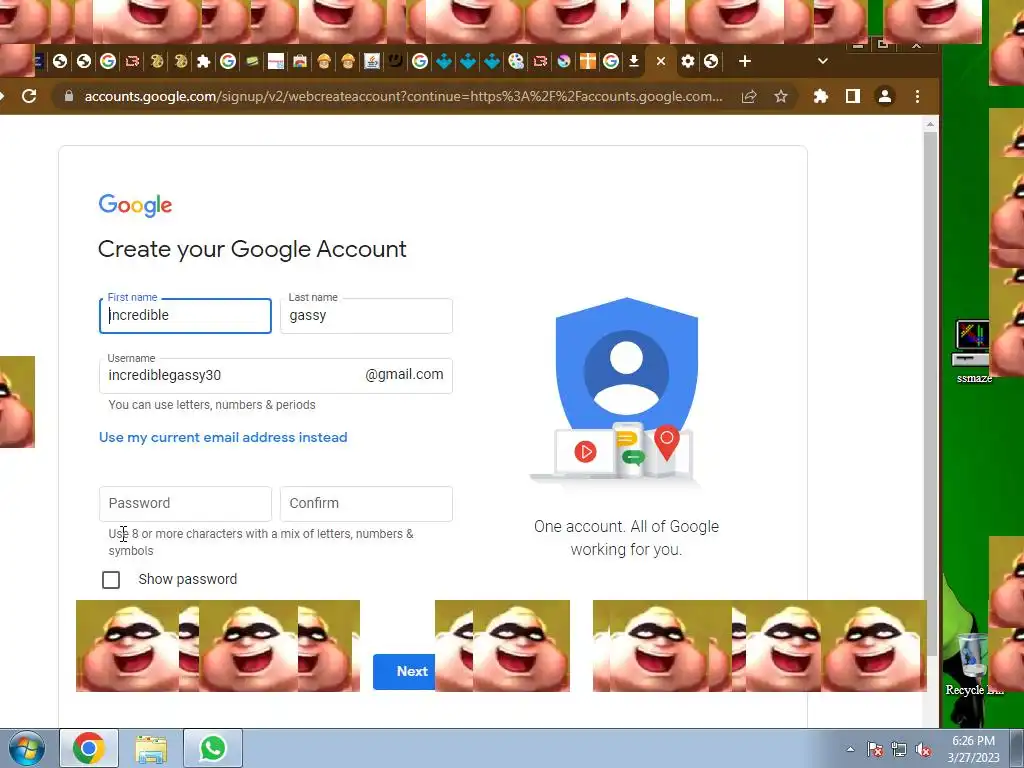Image resolution: width=1024 pixels, height=768 pixels.
Task: Click into the Confirm password field
Action: (x=366, y=504)
